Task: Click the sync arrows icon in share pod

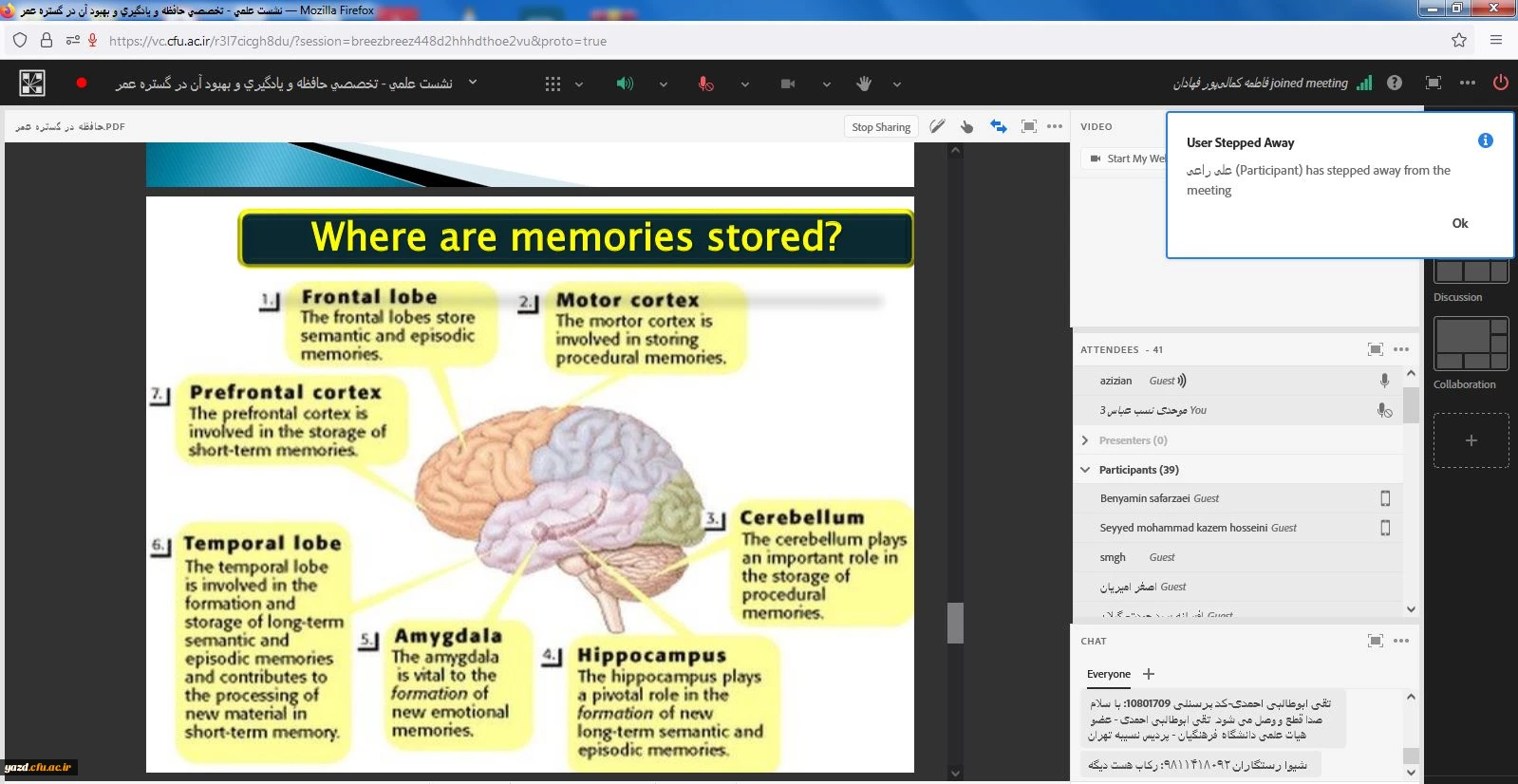Action: pos(998,126)
